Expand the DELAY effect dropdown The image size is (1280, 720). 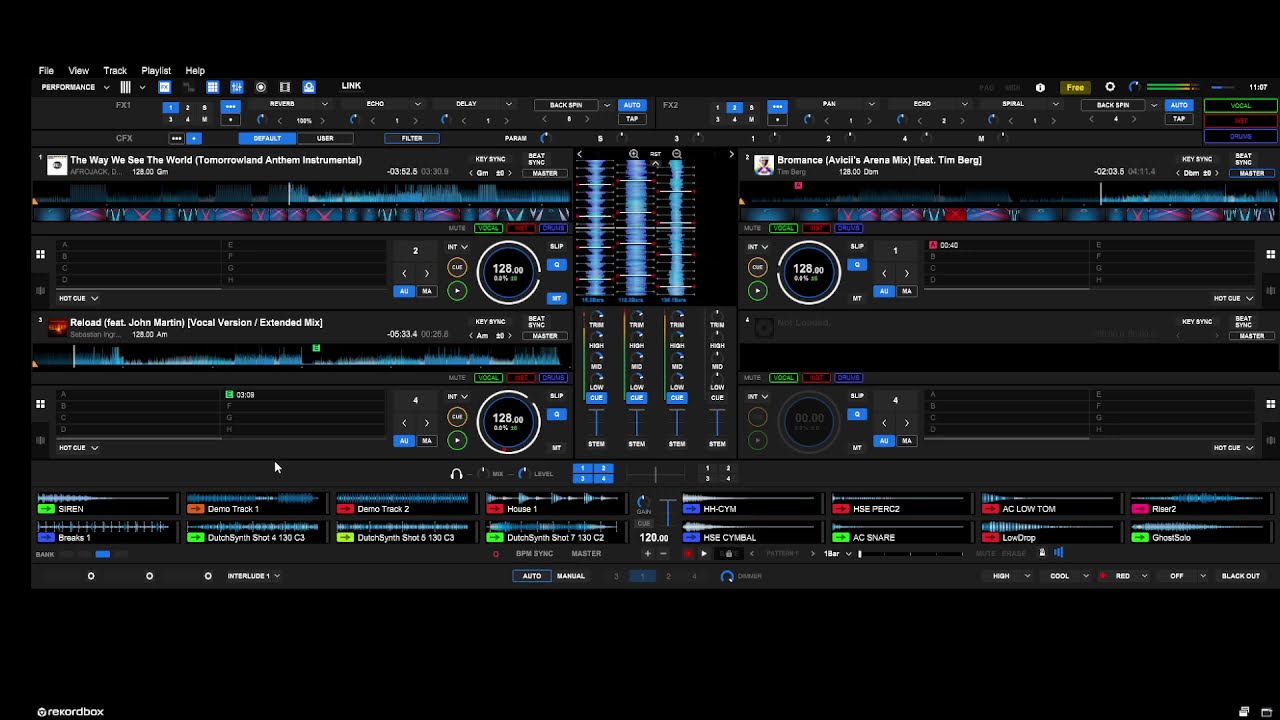point(508,104)
